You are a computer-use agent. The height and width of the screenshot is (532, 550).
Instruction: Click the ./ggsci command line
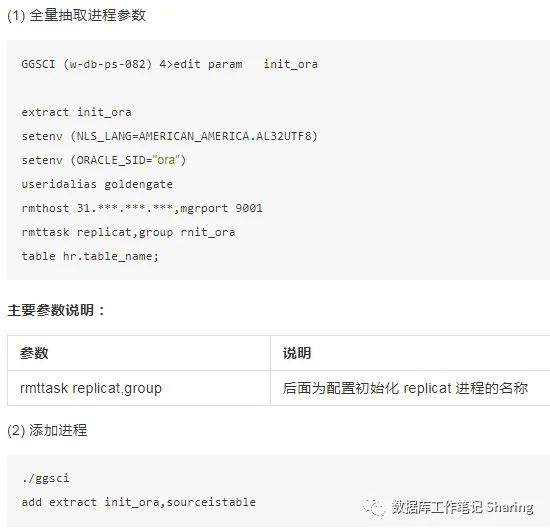point(45,478)
